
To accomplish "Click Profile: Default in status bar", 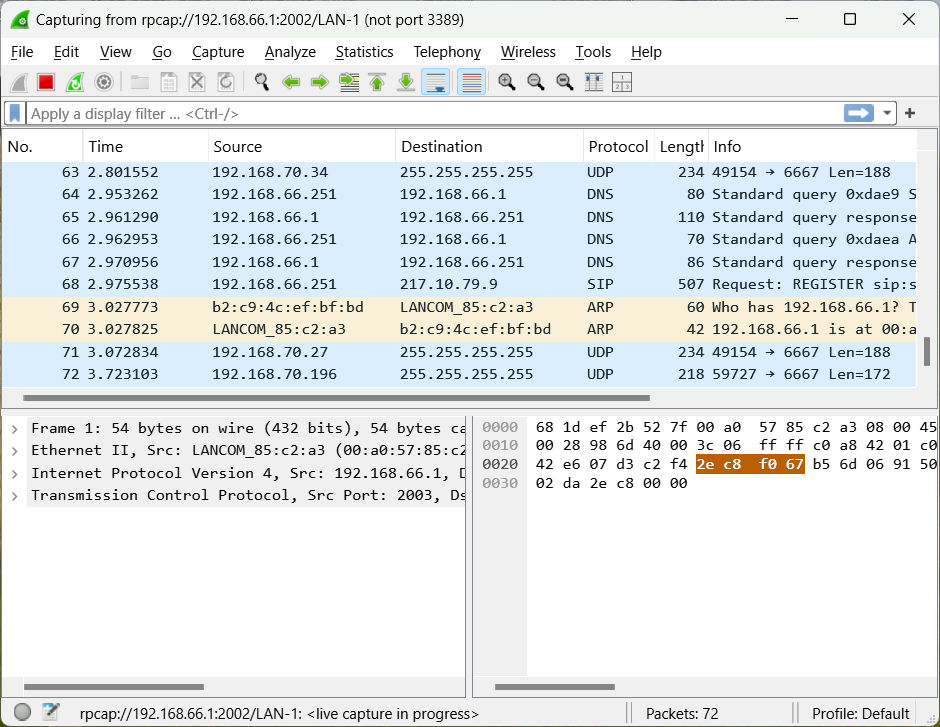I will pos(860,713).
